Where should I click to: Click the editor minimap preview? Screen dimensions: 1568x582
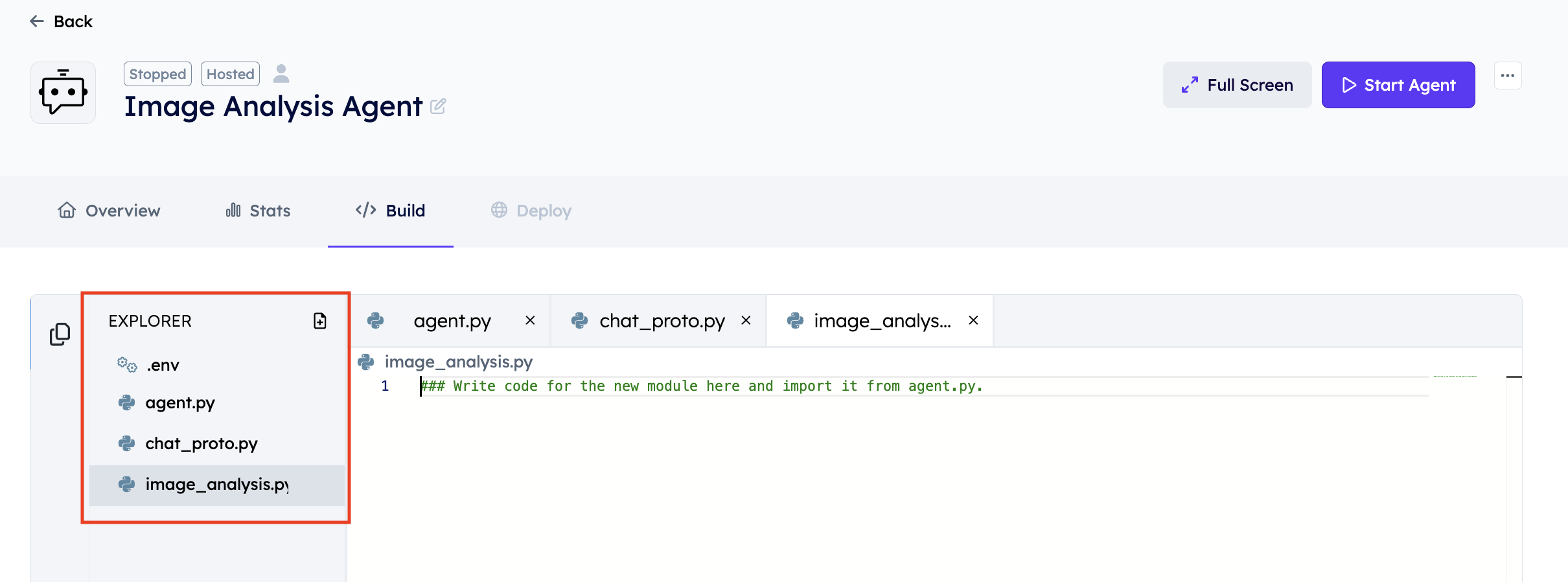point(1455,377)
